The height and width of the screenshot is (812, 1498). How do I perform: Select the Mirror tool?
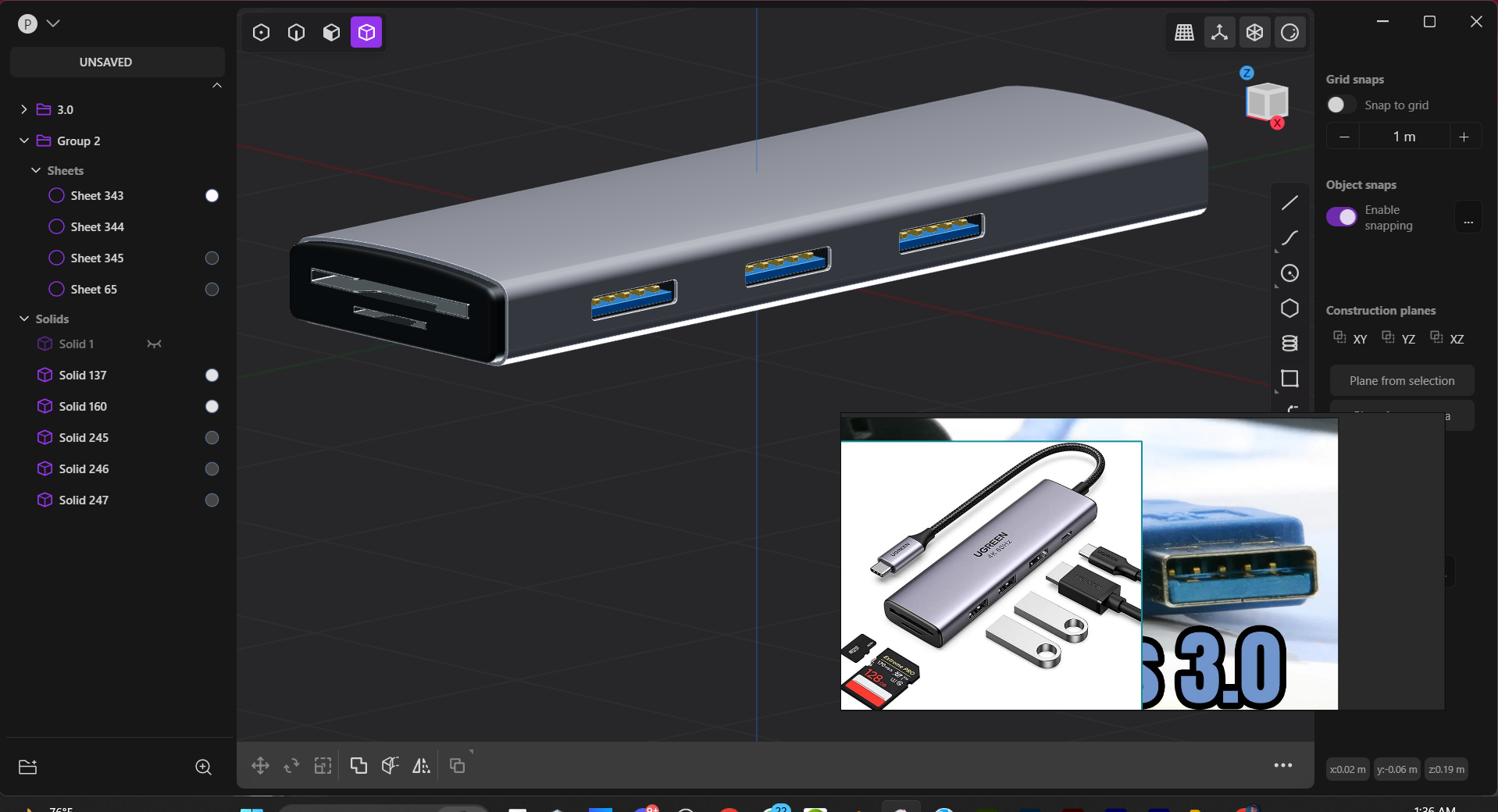pyautogui.click(x=420, y=766)
